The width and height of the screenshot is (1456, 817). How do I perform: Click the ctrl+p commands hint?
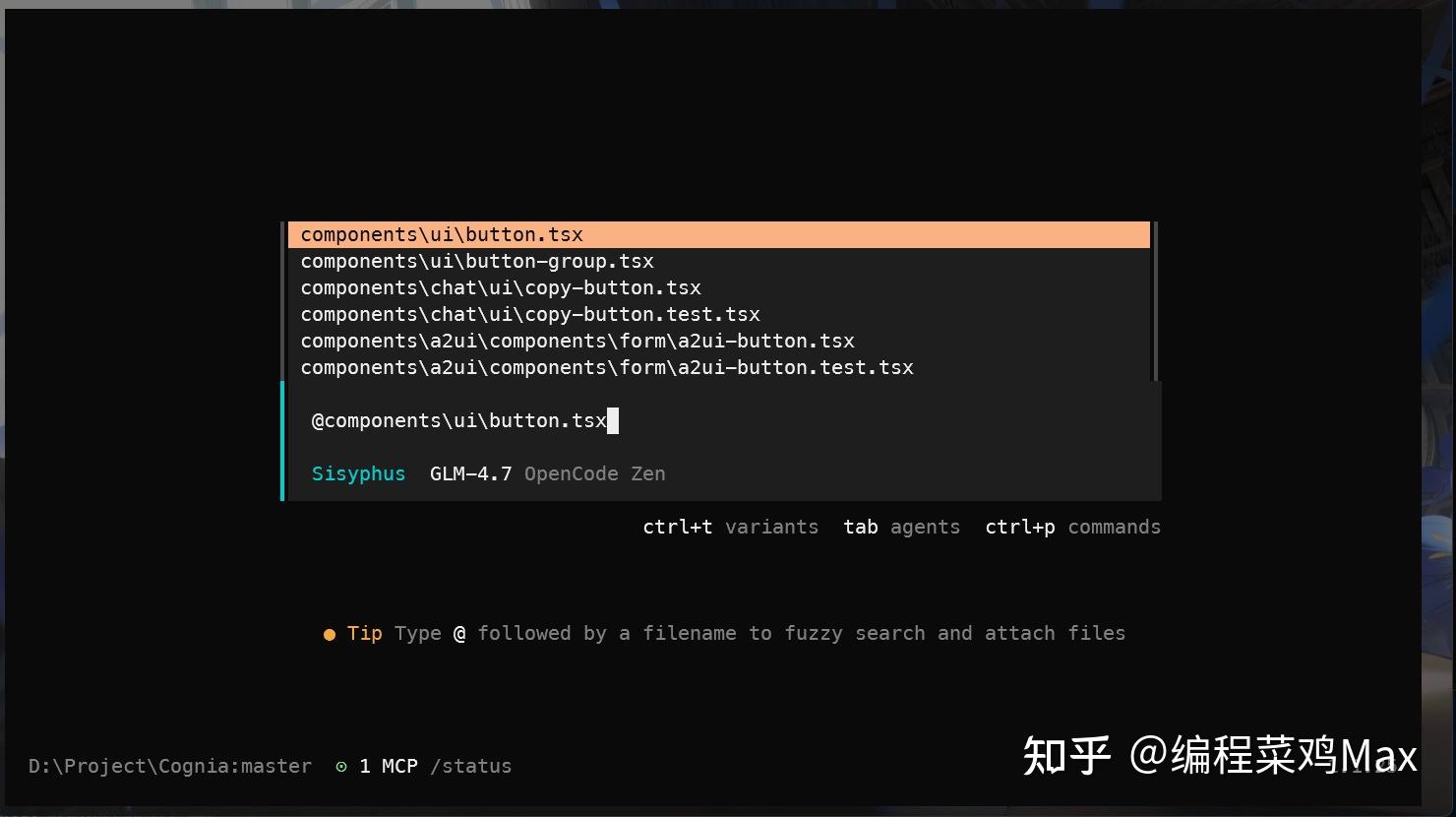coord(1072,527)
